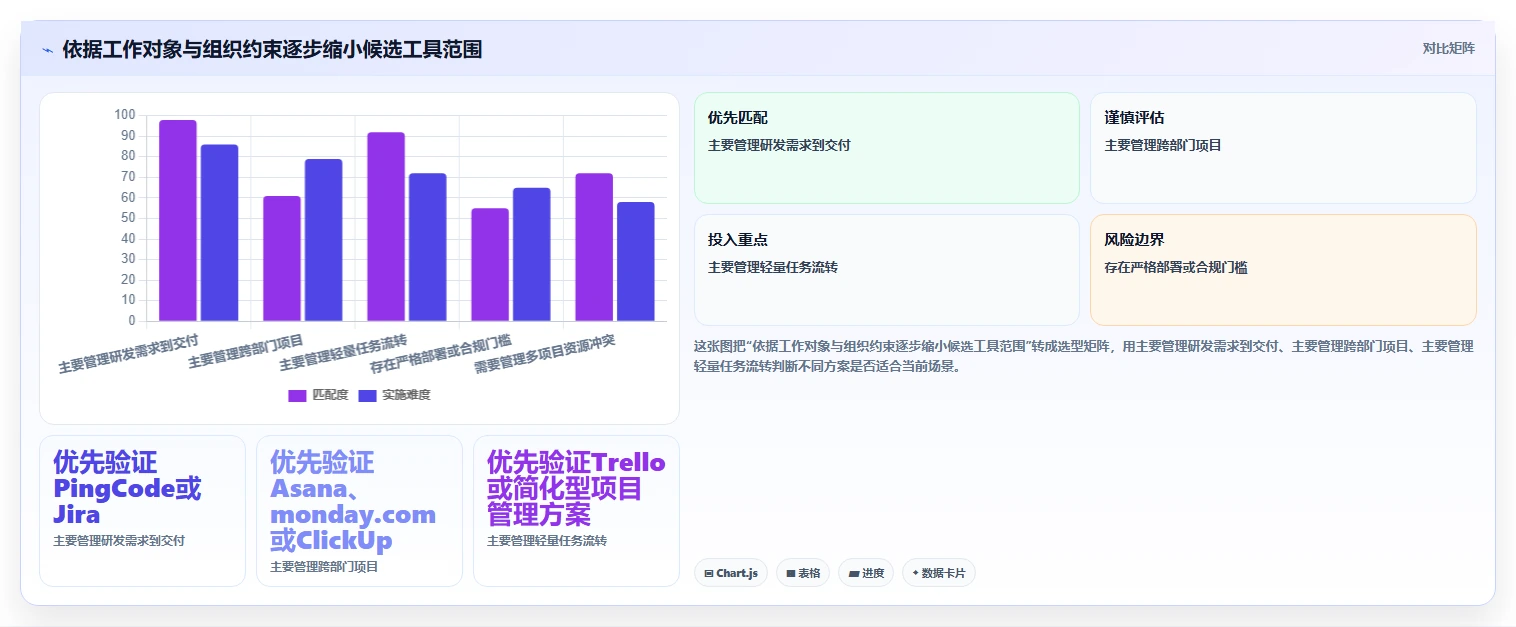Toggle the 匹配度 legend item
Image resolution: width=1516 pixels, height=627 pixels.
coord(318,395)
